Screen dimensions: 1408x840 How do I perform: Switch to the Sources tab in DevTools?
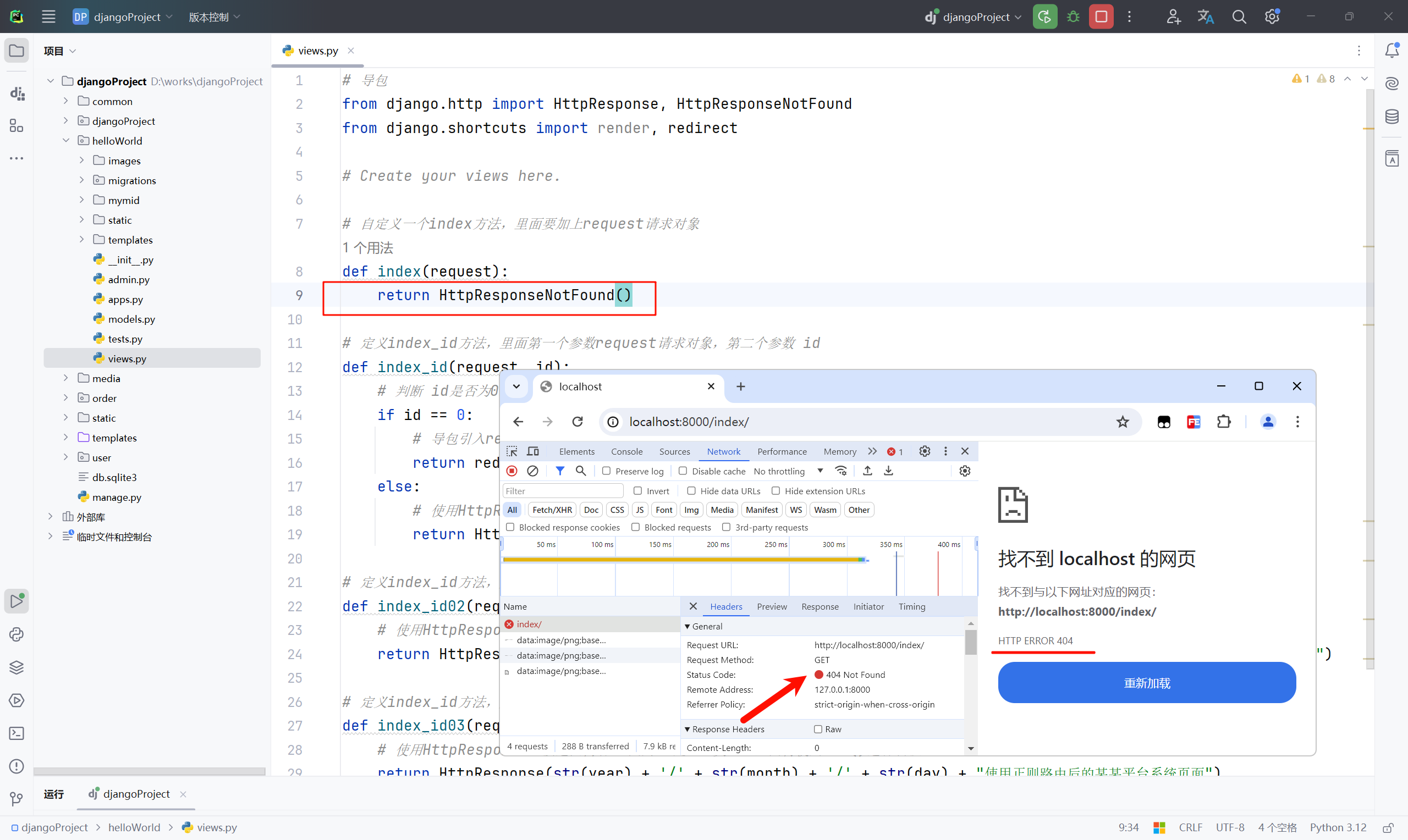674,451
